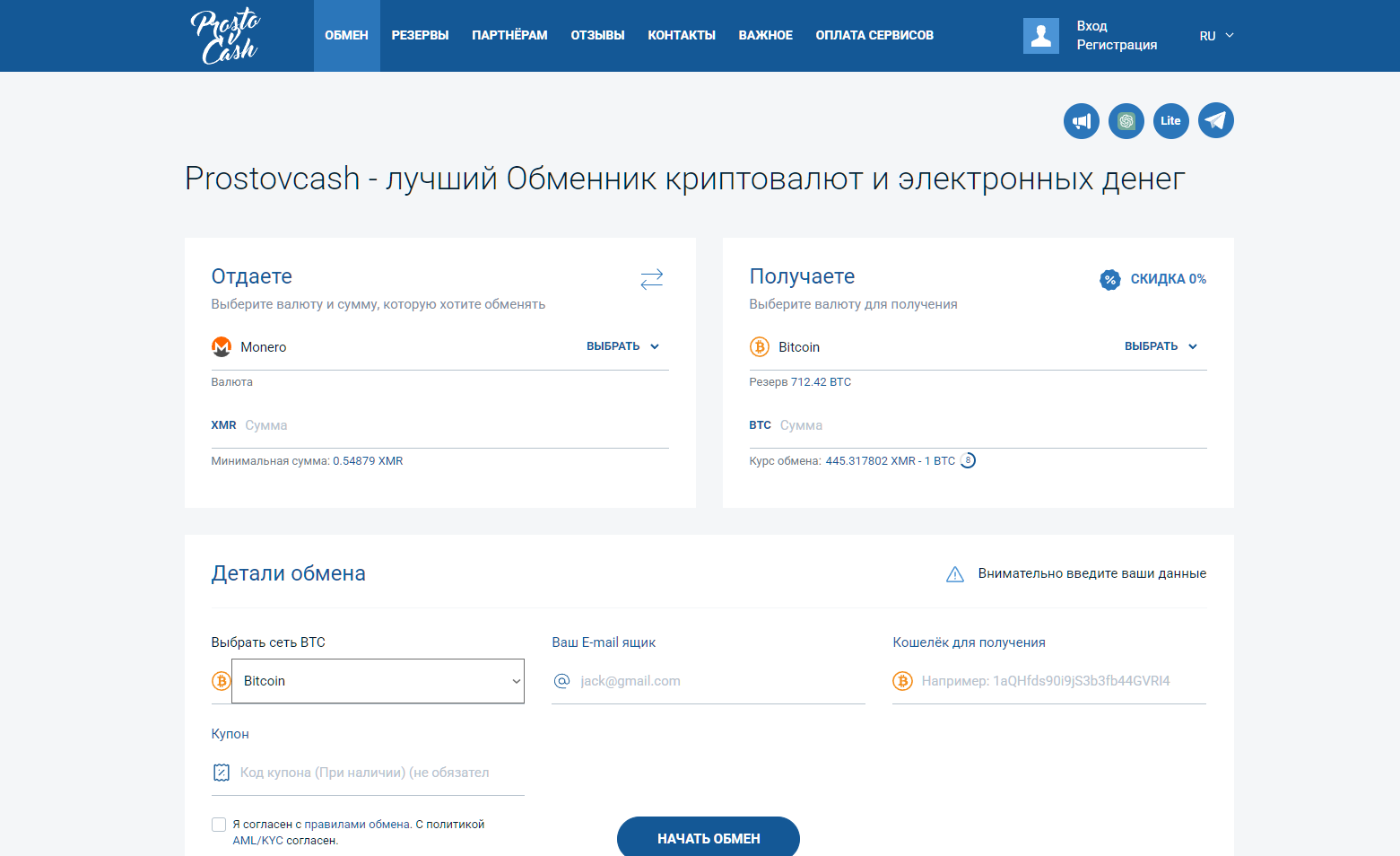Open the ОБМЕН tab
The image size is (1400, 856).
[x=347, y=36]
